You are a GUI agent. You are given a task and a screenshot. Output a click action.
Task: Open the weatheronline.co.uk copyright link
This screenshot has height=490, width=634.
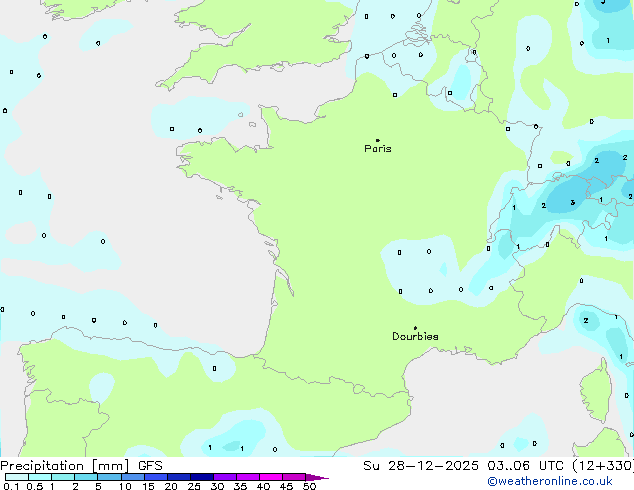click(x=550, y=481)
